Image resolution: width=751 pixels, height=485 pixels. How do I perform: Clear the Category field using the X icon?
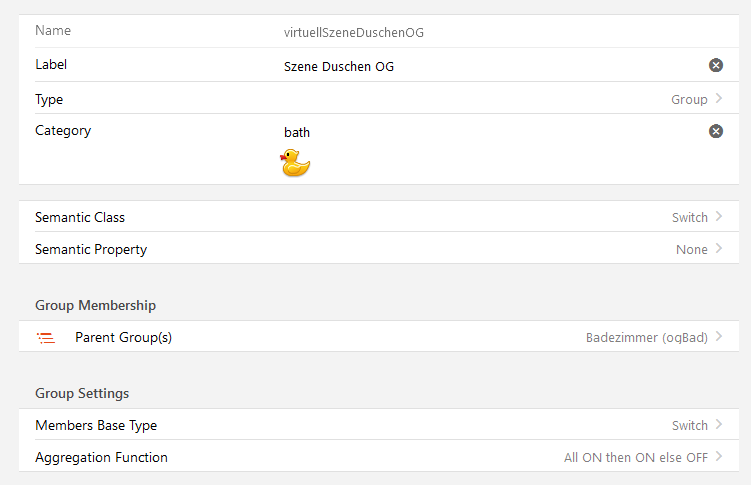[716, 131]
